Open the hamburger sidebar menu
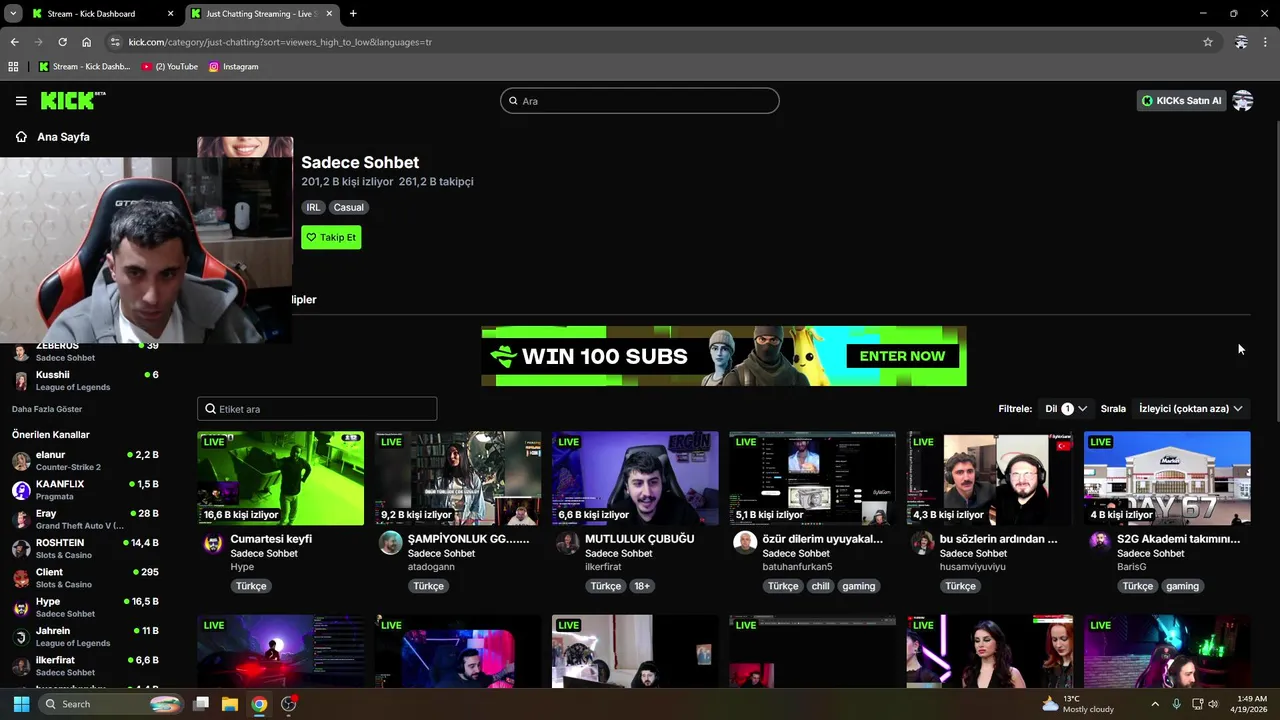 pos(21,101)
